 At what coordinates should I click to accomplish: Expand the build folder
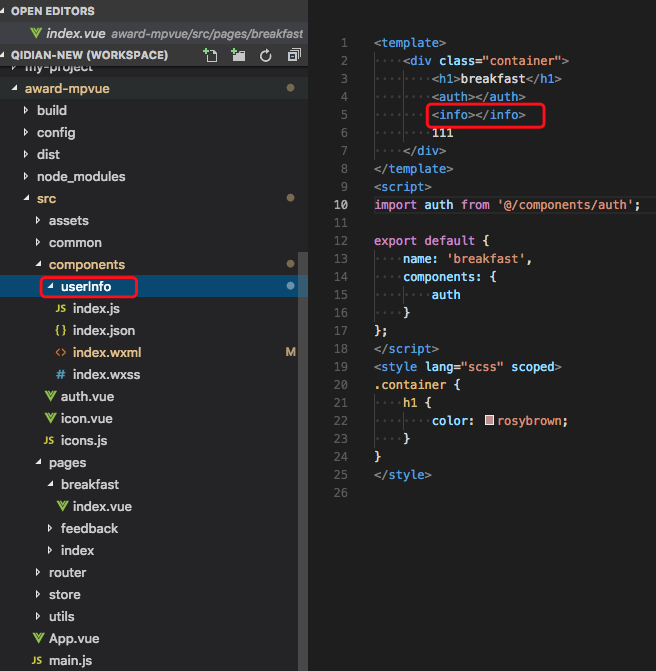(x=26, y=110)
